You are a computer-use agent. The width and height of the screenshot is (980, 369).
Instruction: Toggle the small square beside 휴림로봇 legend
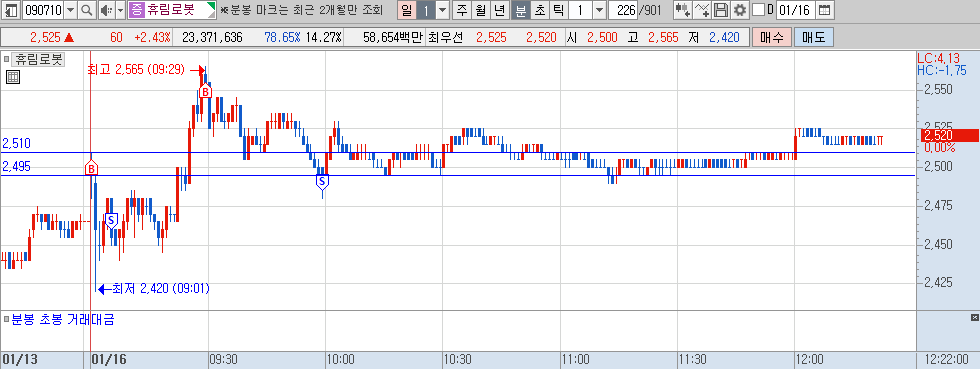[x=6, y=60]
